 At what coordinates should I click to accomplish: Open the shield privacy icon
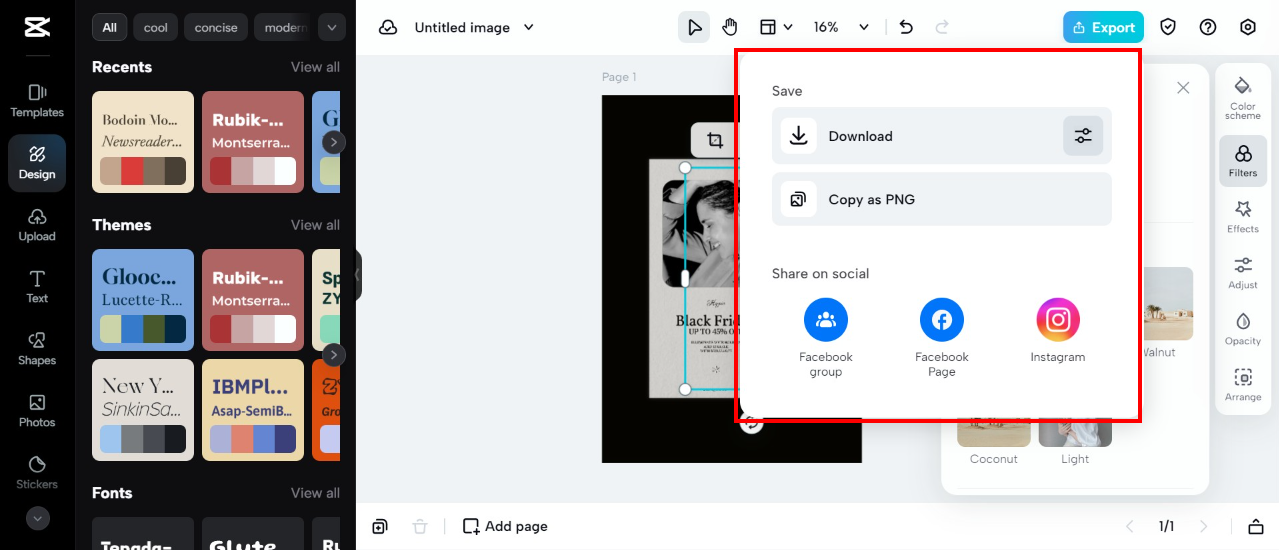[x=1168, y=27]
